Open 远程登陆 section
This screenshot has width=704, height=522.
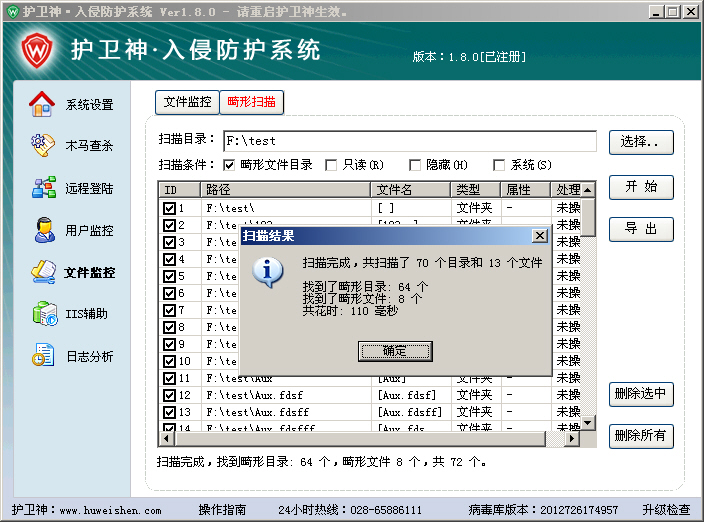[89, 188]
